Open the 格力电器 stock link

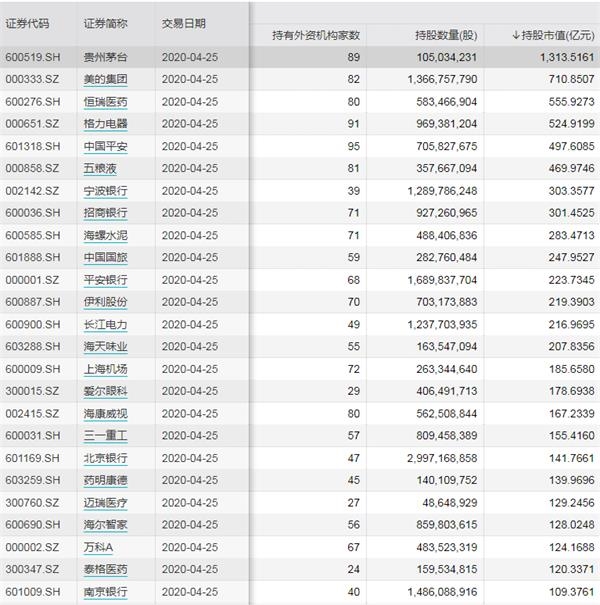coord(105,124)
